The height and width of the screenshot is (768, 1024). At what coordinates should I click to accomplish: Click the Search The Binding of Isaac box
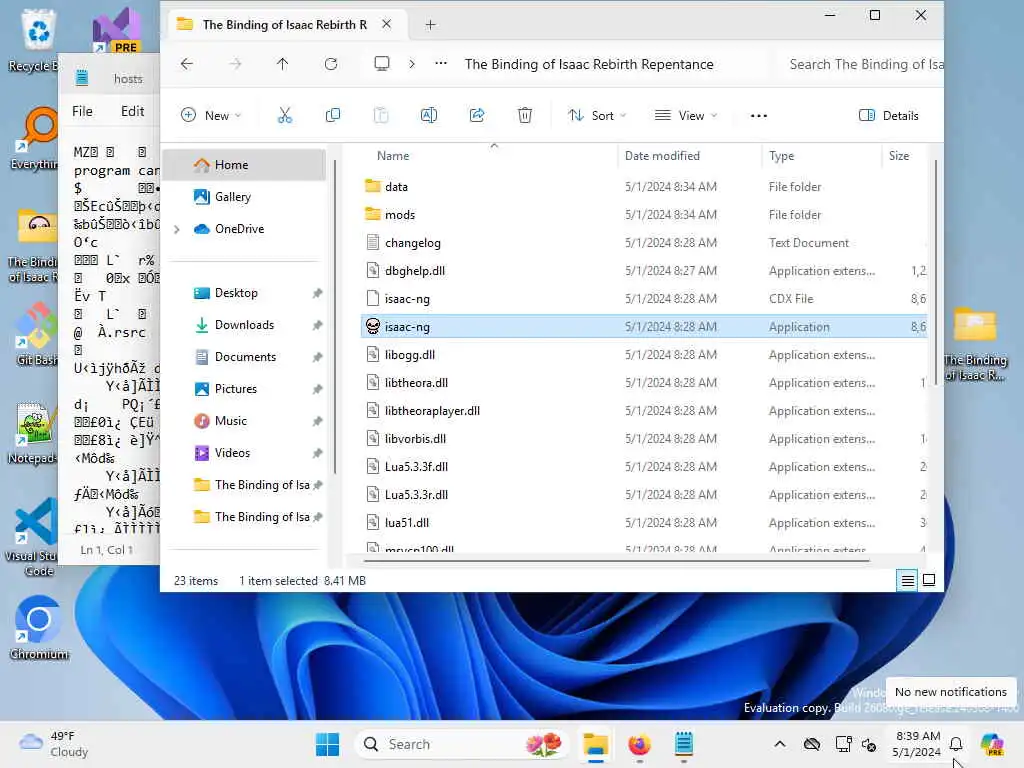862,64
